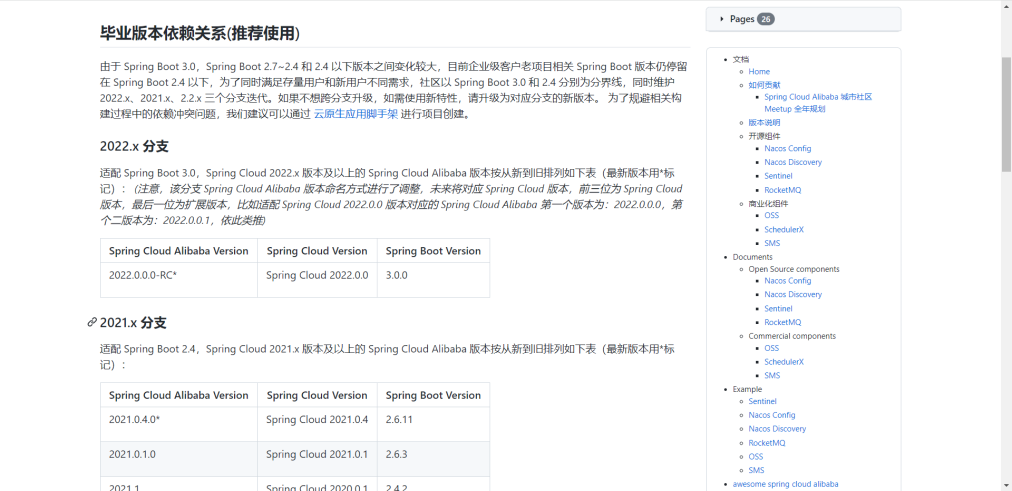Click the anchor link icon beside 2021.x 分支
This screenshot has width=1012, height=491.
92,323
